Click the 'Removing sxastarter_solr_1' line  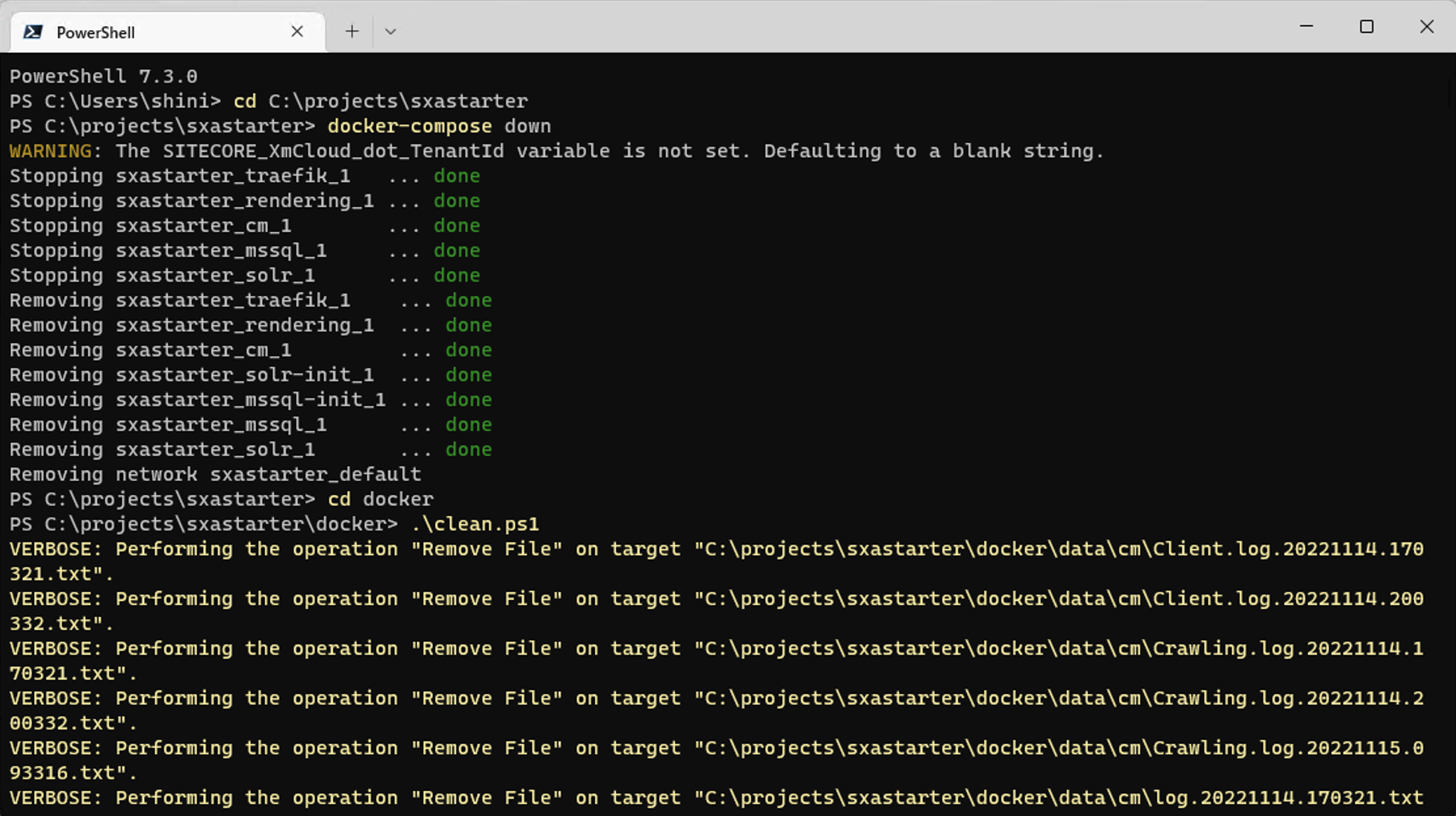tap(250, 450)
